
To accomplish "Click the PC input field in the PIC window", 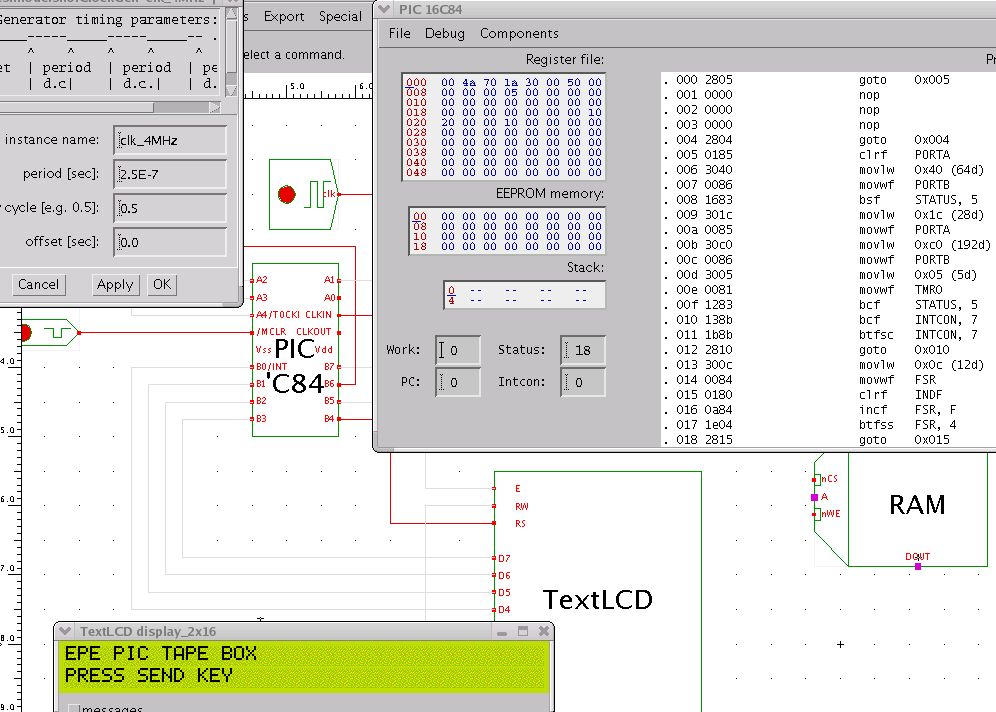I will point(456,382).
